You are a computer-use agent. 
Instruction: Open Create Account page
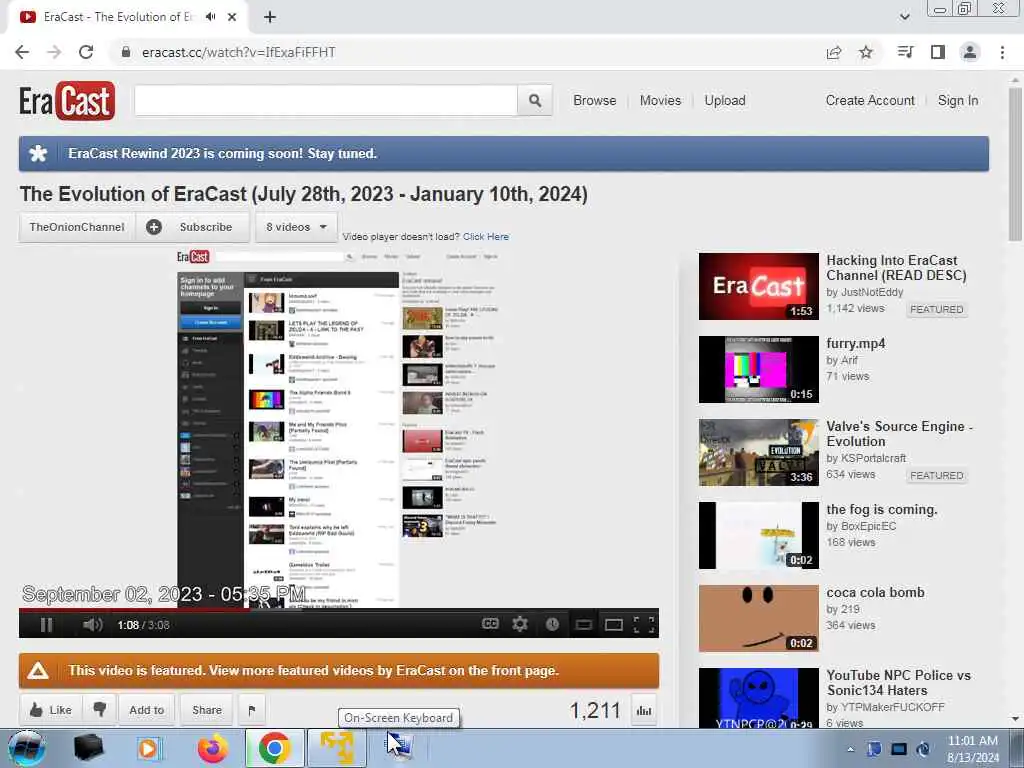click(870, 101)
